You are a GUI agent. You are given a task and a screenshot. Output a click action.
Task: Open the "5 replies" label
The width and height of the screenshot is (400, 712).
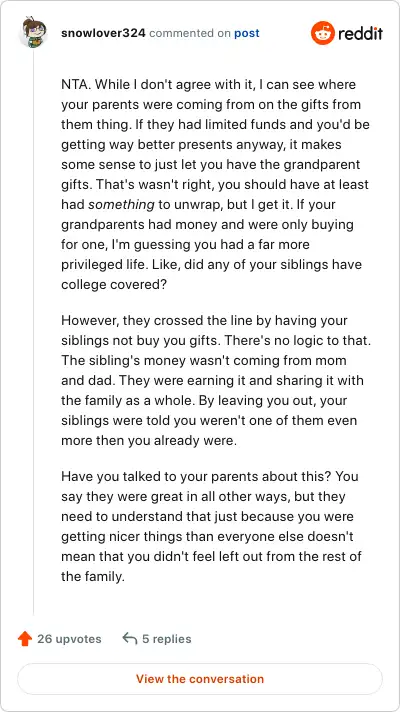(167, 639)
